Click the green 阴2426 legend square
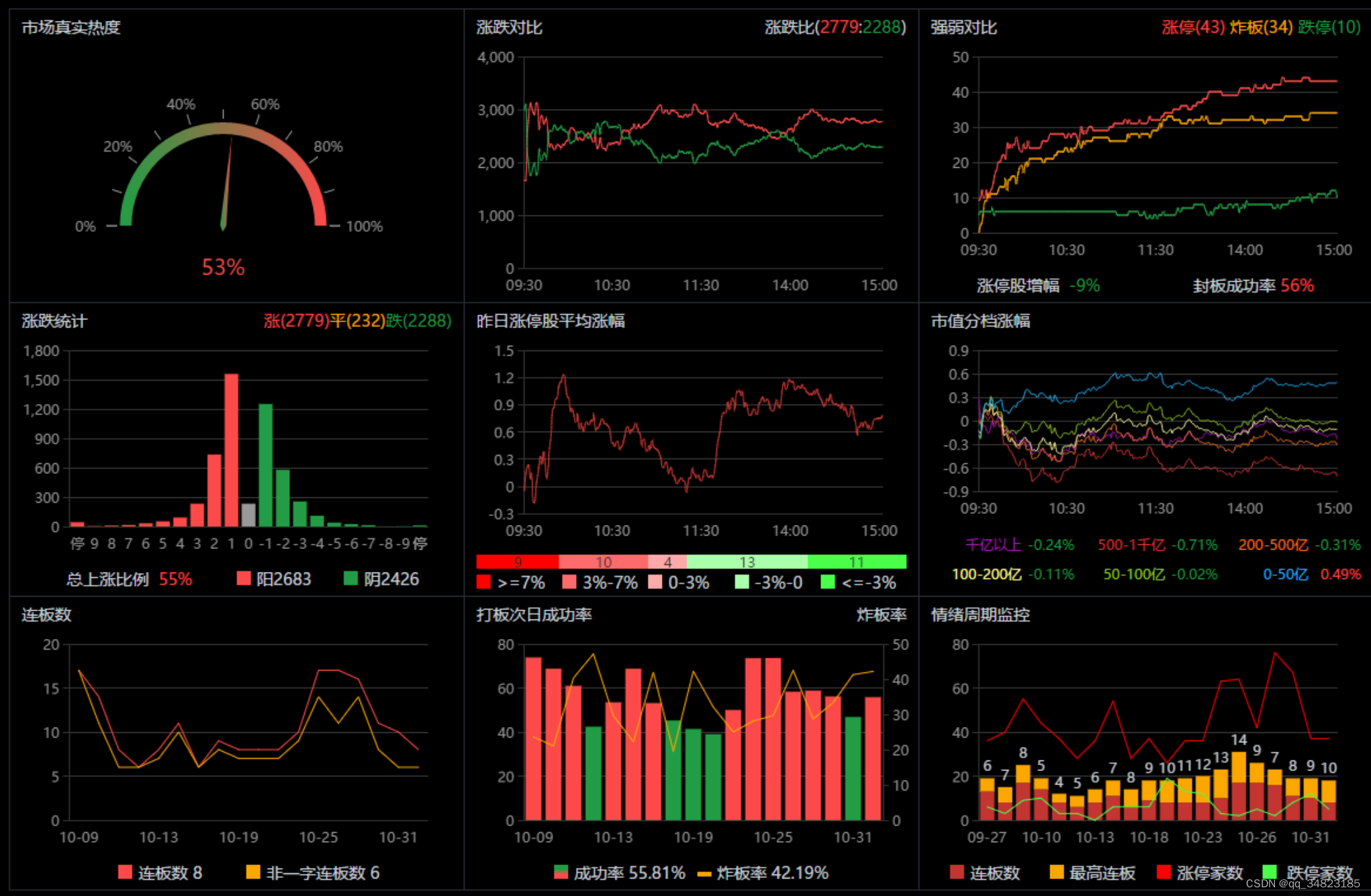1371x896 pixels. [x=350, y=579]
